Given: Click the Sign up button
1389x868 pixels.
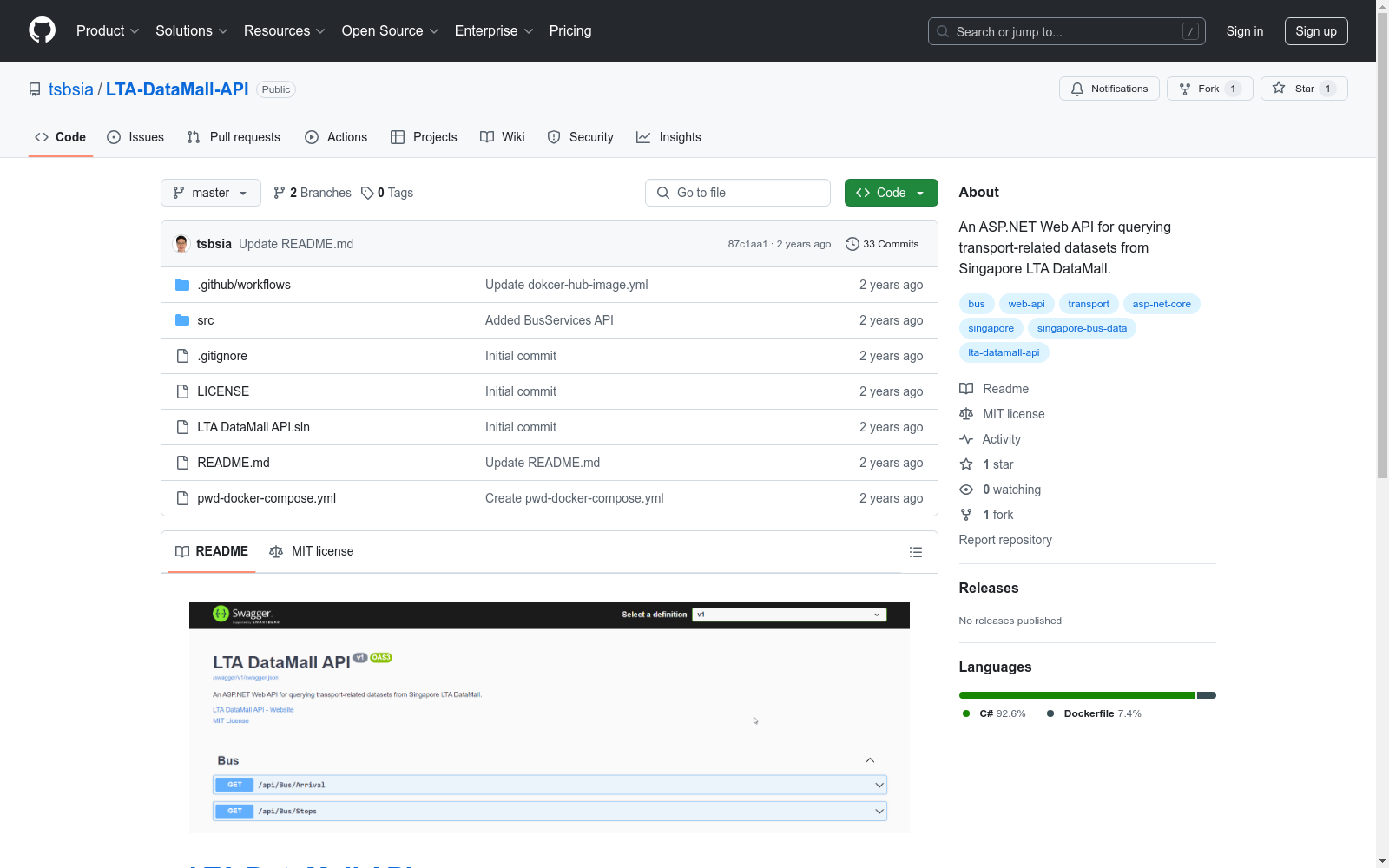Looking at the screenshot, I should coord(1316,31).
